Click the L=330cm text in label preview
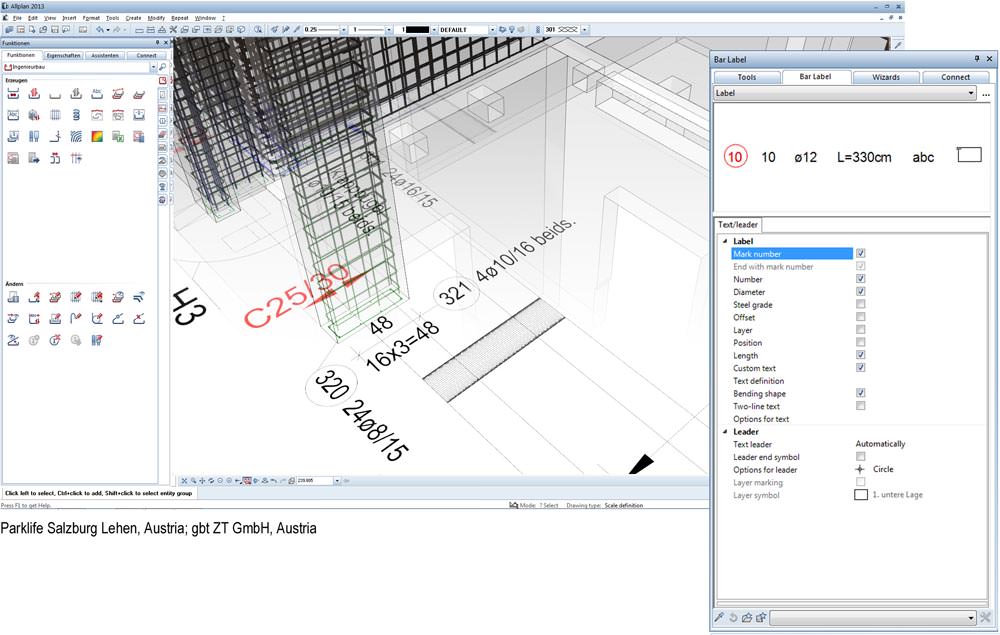The width and height of the screenshot is (1000, 635). pos(864,157)
